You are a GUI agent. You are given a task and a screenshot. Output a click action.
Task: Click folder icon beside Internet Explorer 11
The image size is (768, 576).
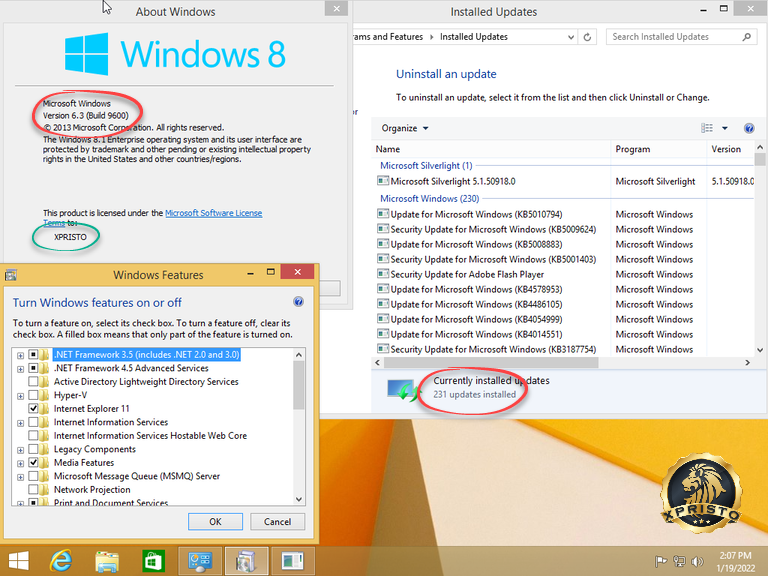click(45, 408)
